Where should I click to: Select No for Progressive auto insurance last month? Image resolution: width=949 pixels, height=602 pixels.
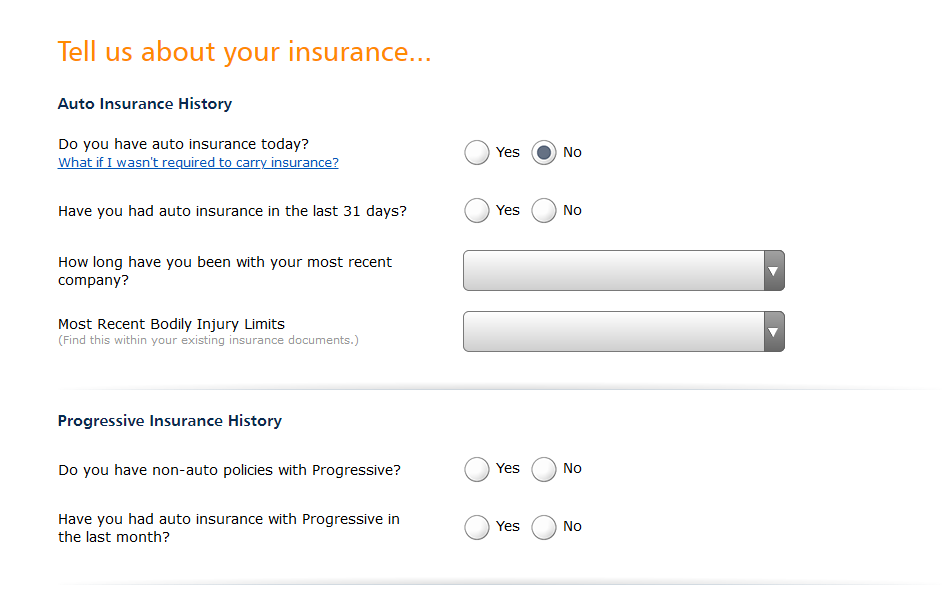pos(543,527)
